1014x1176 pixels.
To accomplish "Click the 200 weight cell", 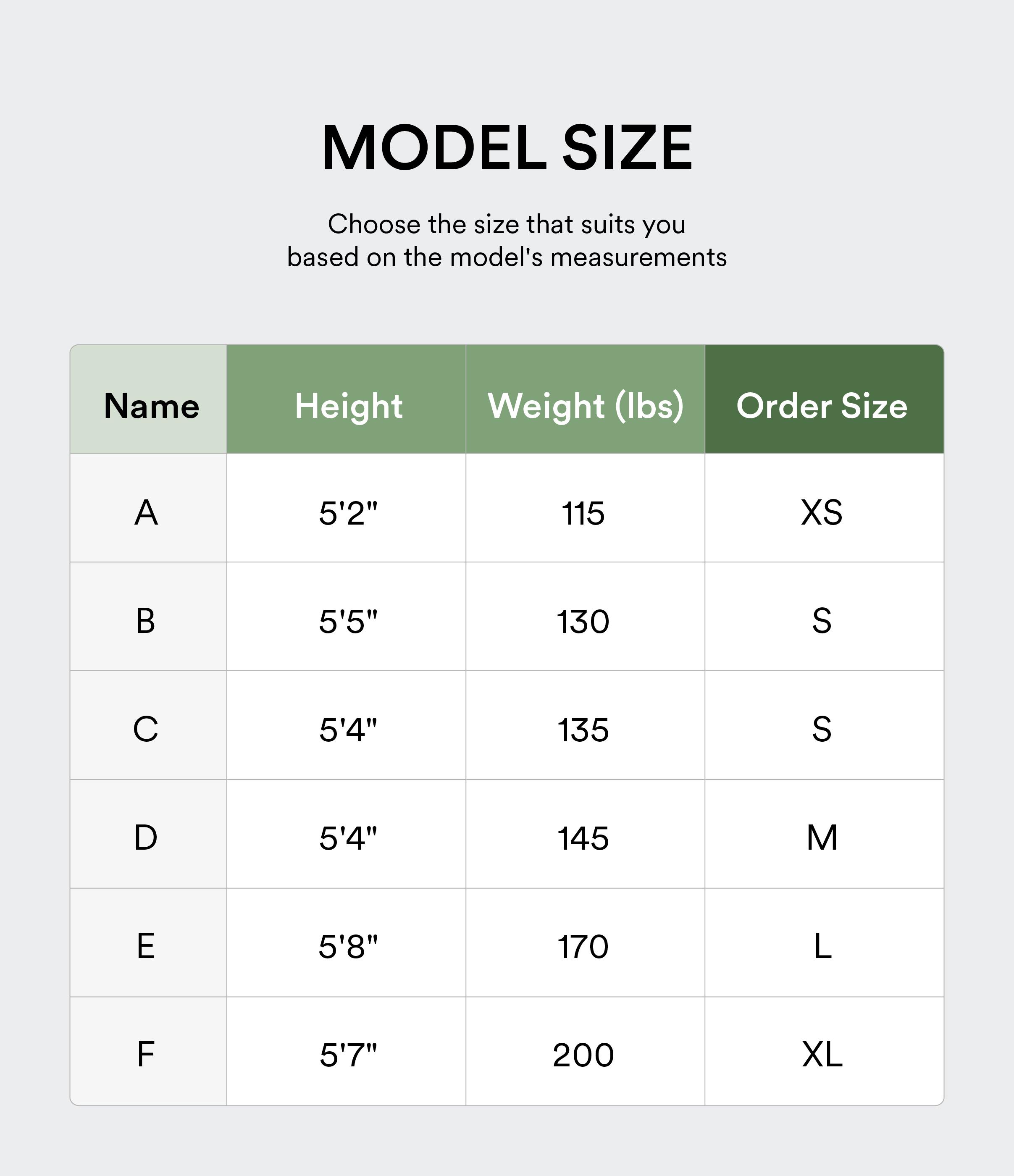I will [583, 1055].
